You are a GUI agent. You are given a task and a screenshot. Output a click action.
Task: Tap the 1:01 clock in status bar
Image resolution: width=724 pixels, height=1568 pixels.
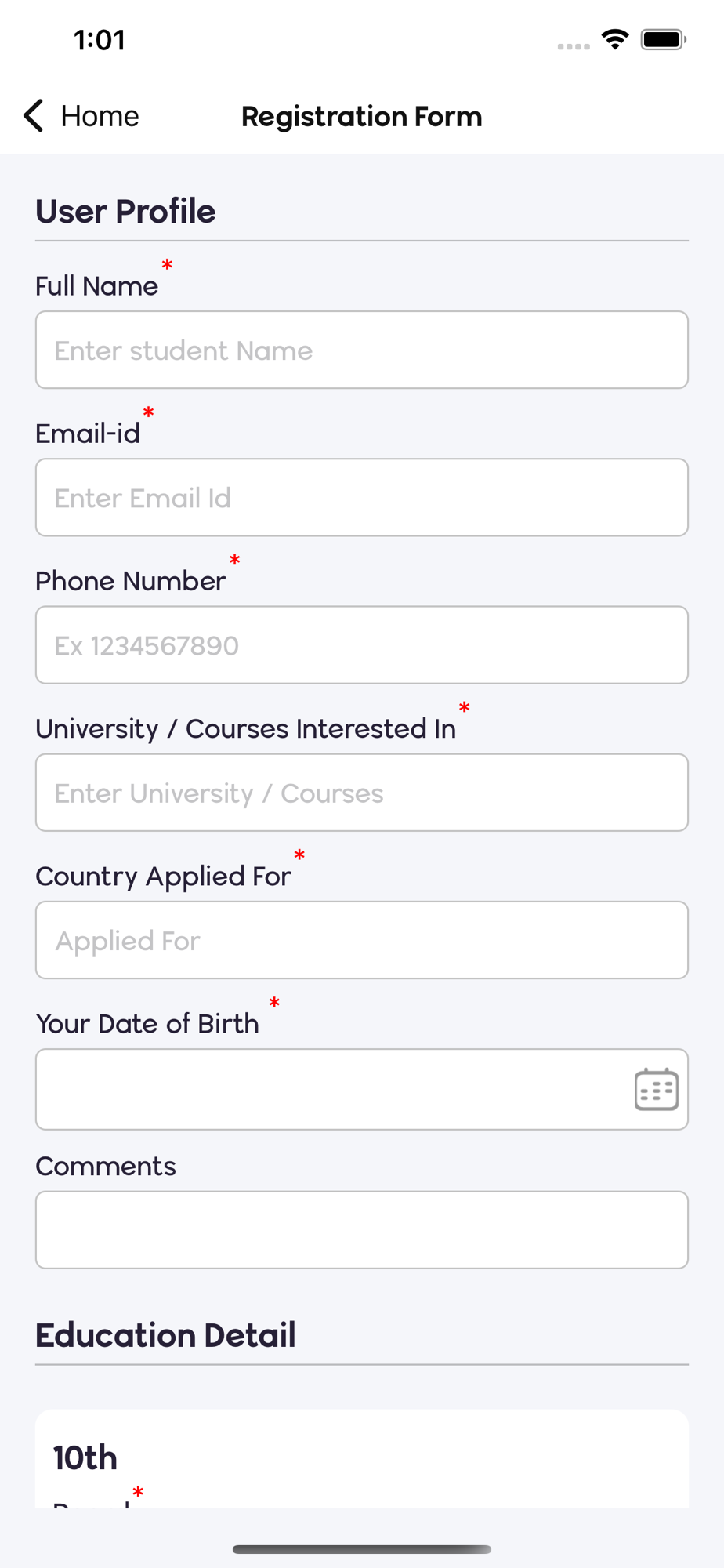click(100, 39)
